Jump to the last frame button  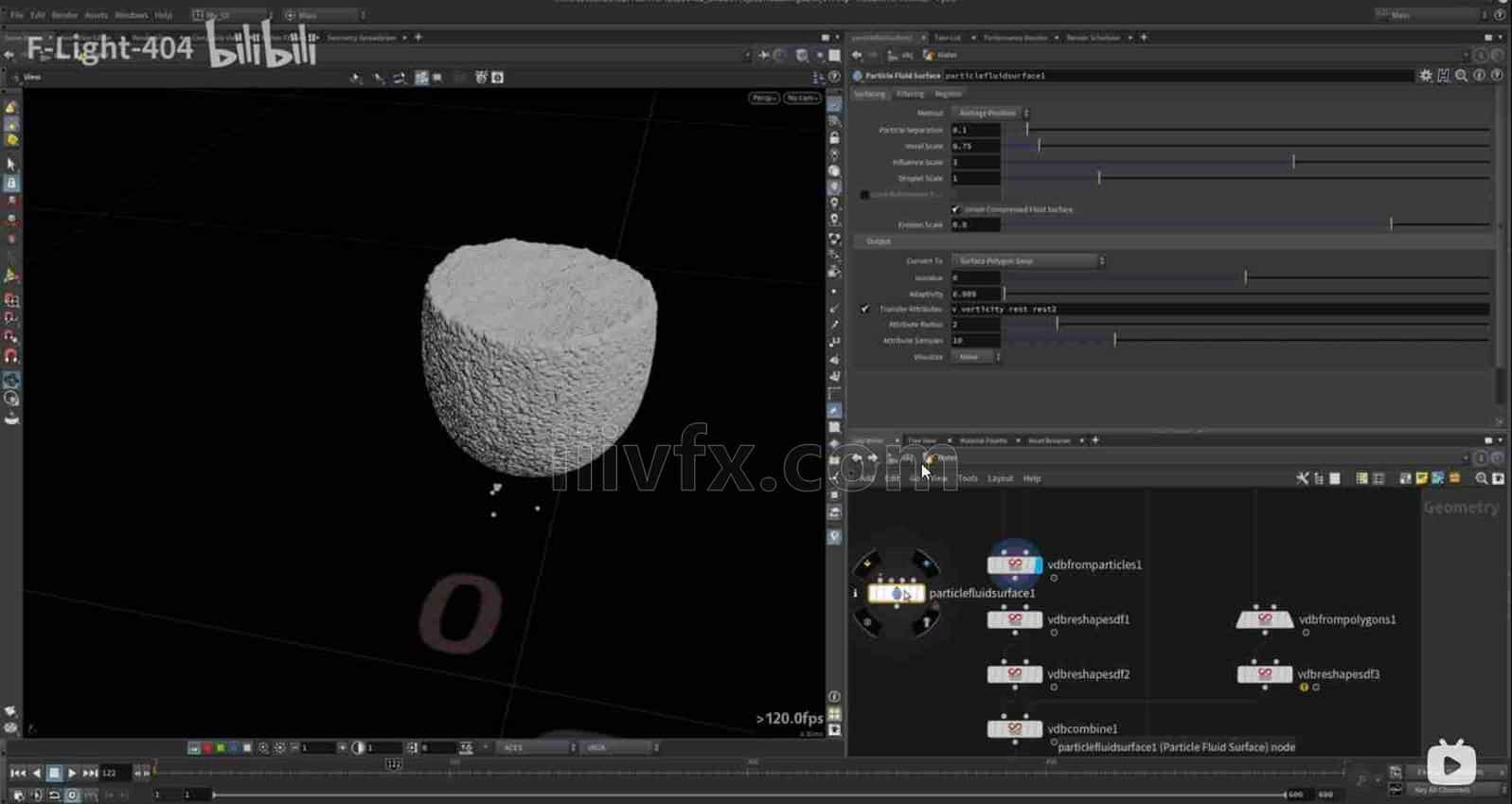click(x=90, y=774)
